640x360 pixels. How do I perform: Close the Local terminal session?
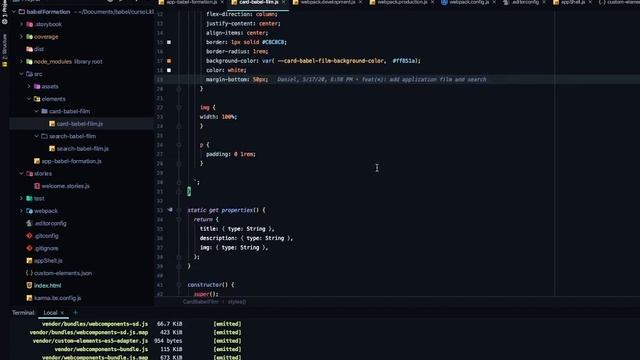[x=62, y=313]
